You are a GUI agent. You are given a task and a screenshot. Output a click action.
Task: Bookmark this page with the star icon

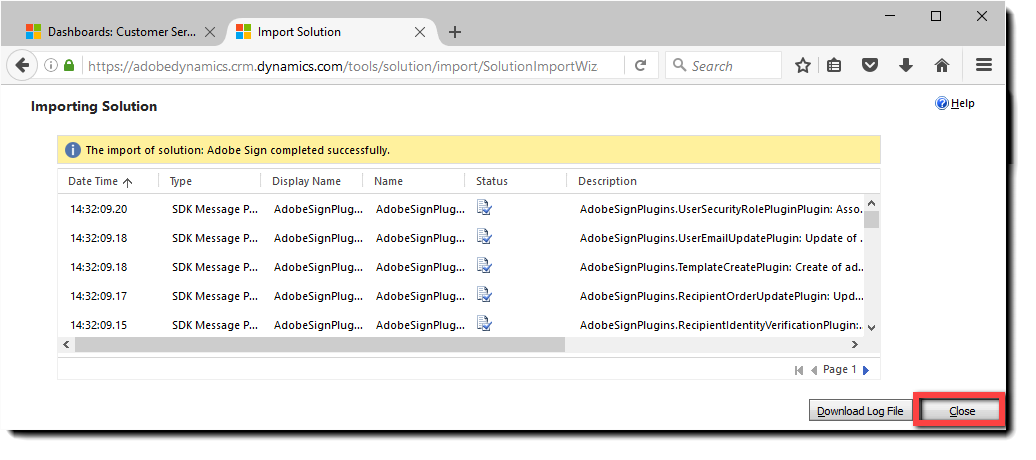tap(803, 65)
